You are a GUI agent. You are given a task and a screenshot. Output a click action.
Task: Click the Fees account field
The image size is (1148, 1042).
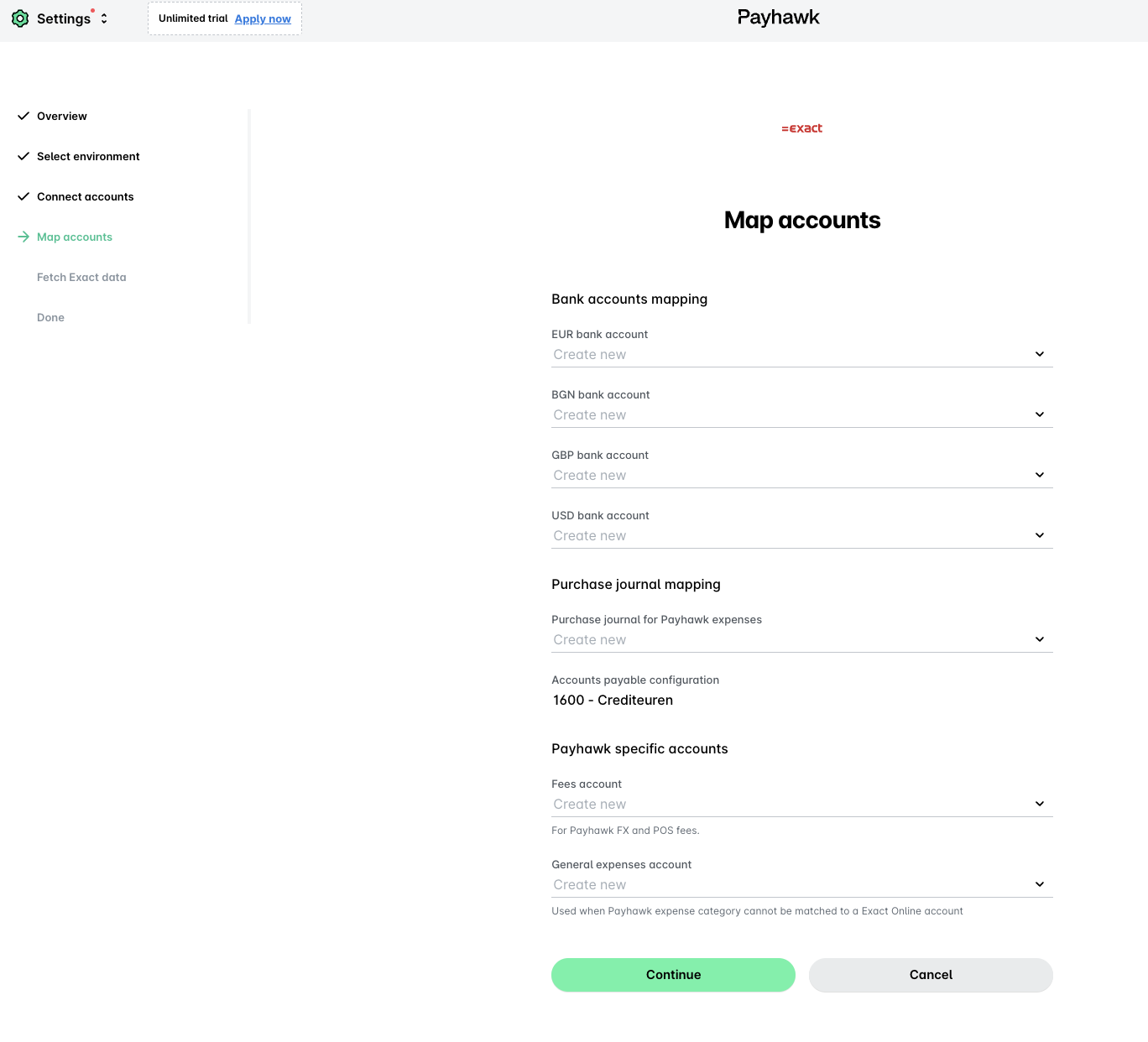click(802, 805)
